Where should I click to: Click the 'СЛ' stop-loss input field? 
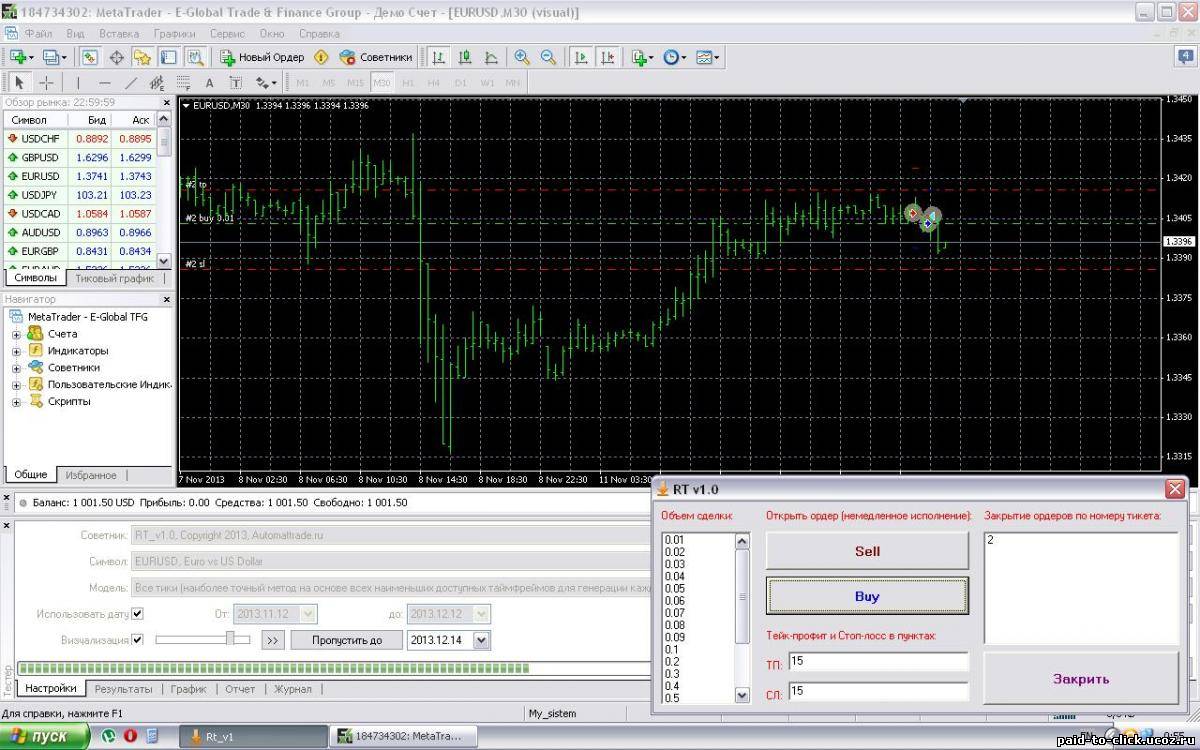(878, 691)
